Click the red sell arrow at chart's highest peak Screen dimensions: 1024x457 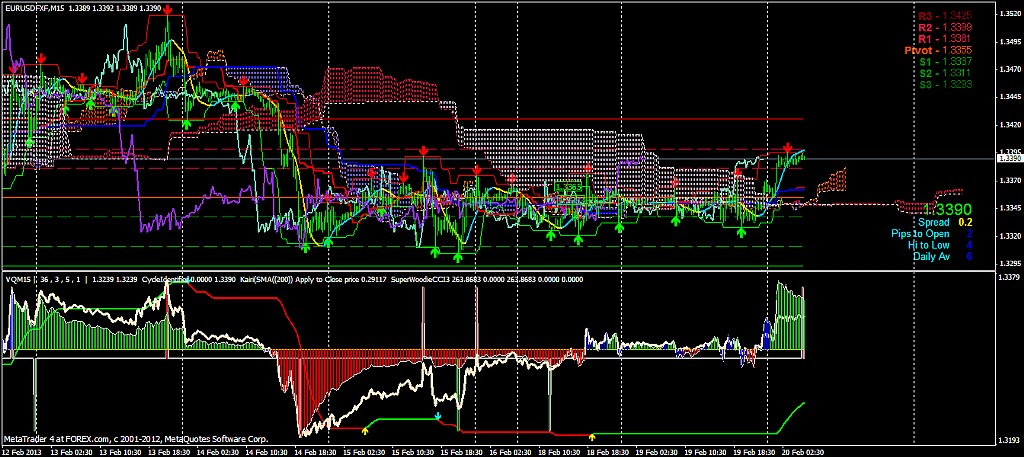click(x=168, y=10)
